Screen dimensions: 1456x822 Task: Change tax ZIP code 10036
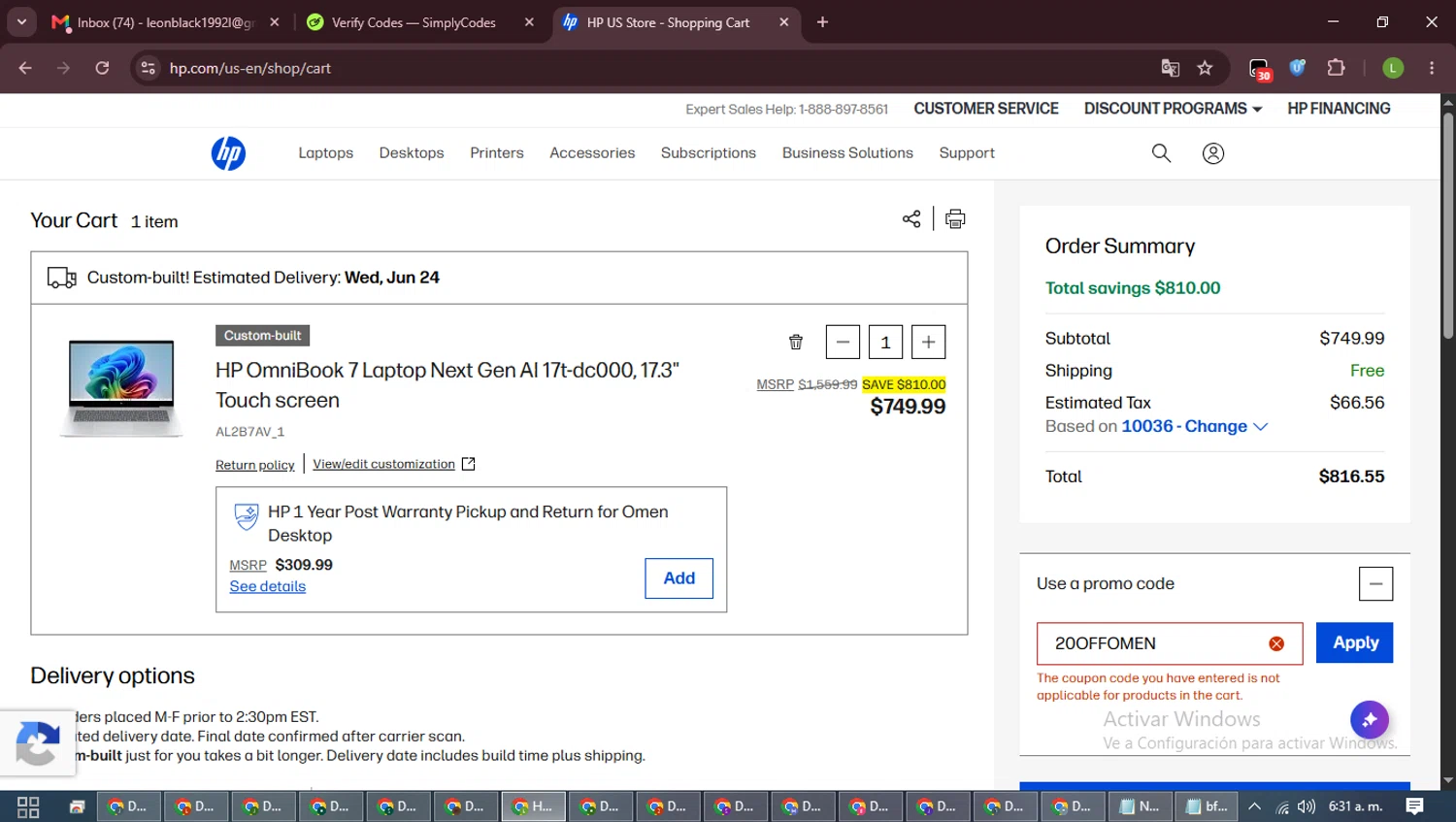click(1195, 426)
